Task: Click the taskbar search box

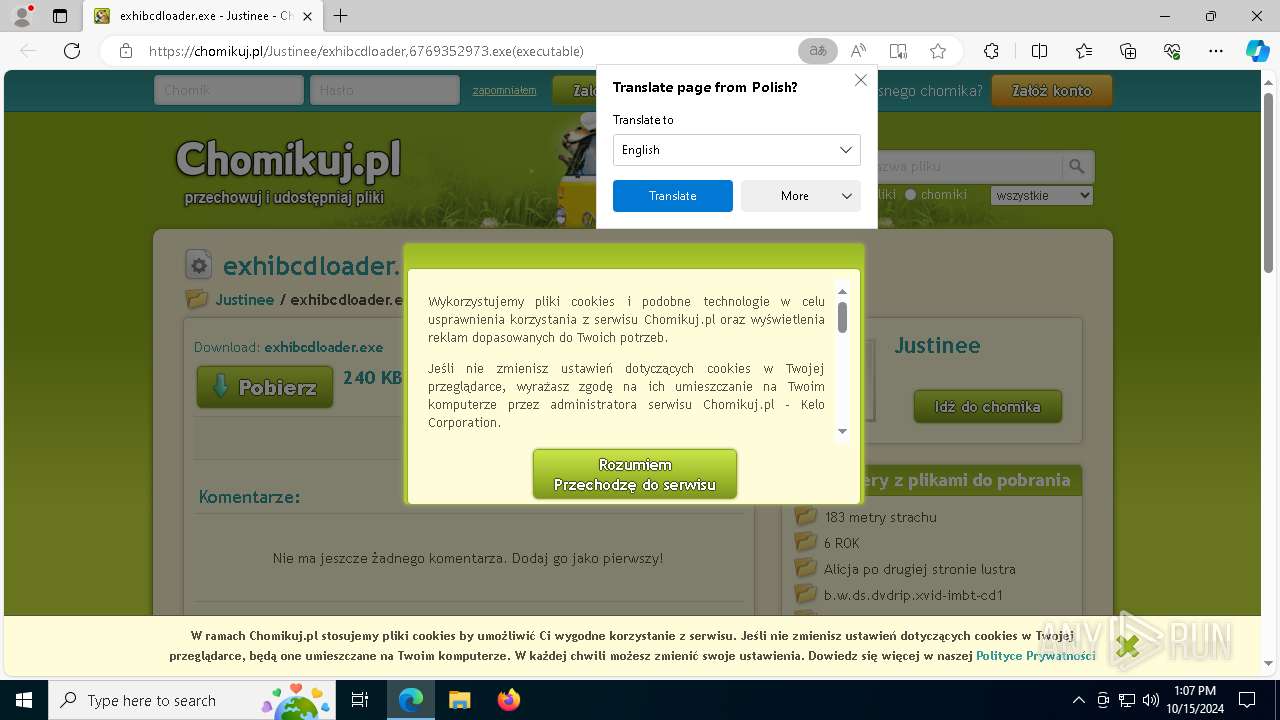Action: [x=194, y=700]
